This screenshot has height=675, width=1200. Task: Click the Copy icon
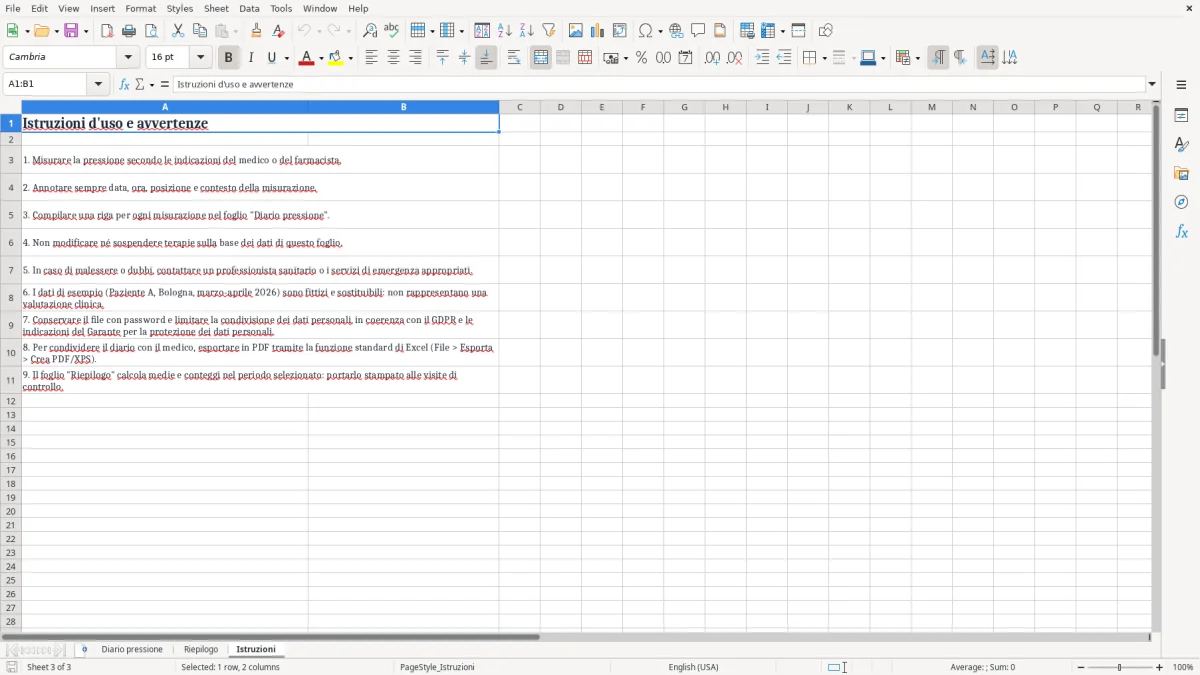(x=200, y=31)
